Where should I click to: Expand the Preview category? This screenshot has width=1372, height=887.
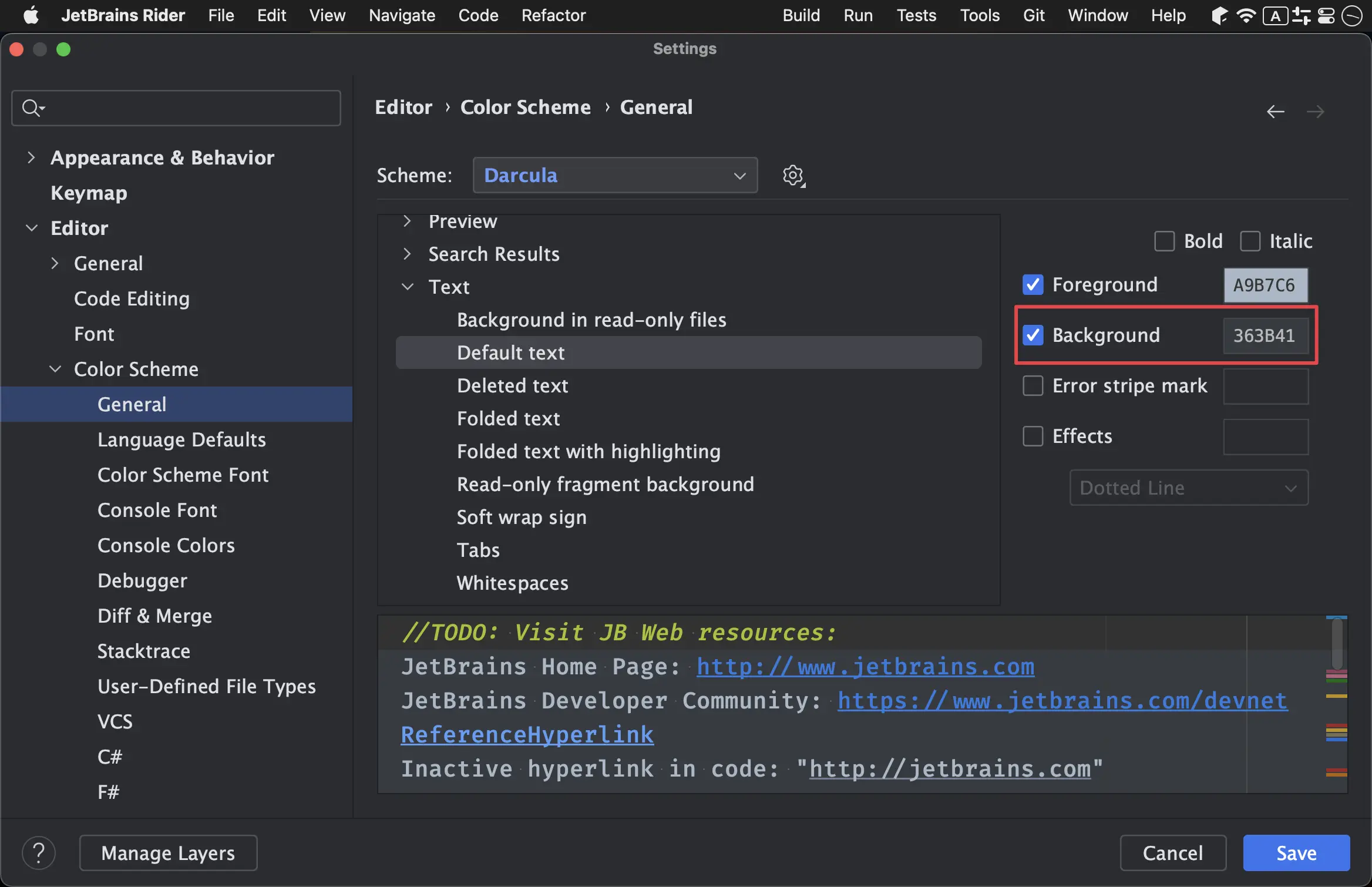(x=407, y=221)
